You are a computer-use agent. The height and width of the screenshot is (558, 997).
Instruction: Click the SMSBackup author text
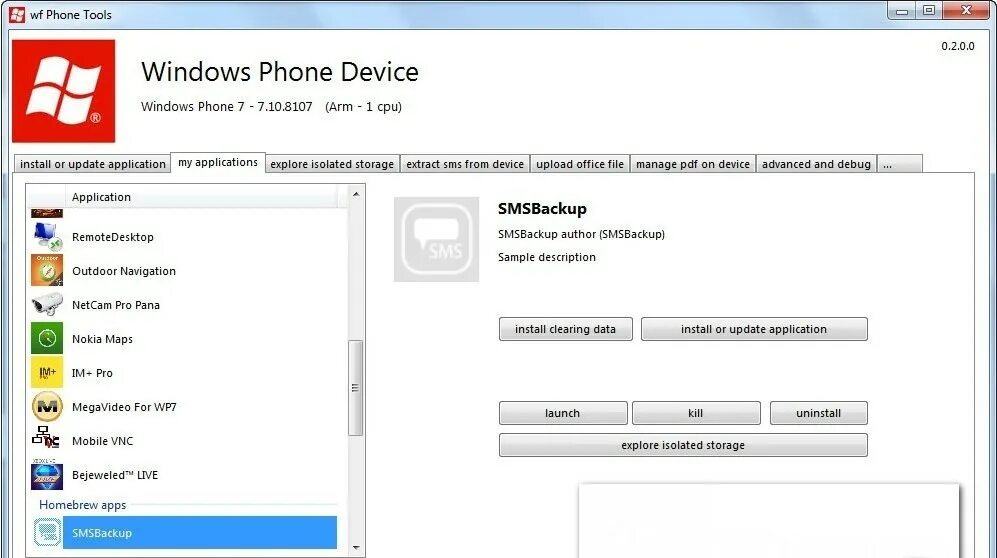click(x=581, y=234)
